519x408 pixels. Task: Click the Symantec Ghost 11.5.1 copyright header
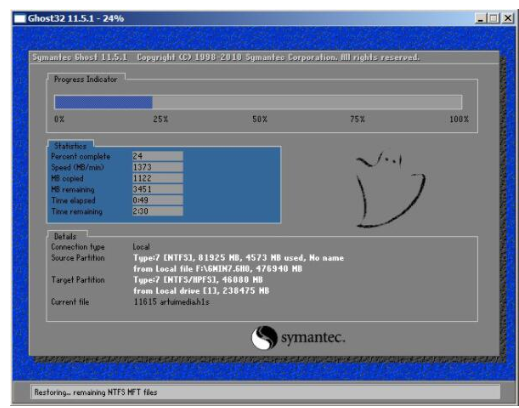coord(226,57)
